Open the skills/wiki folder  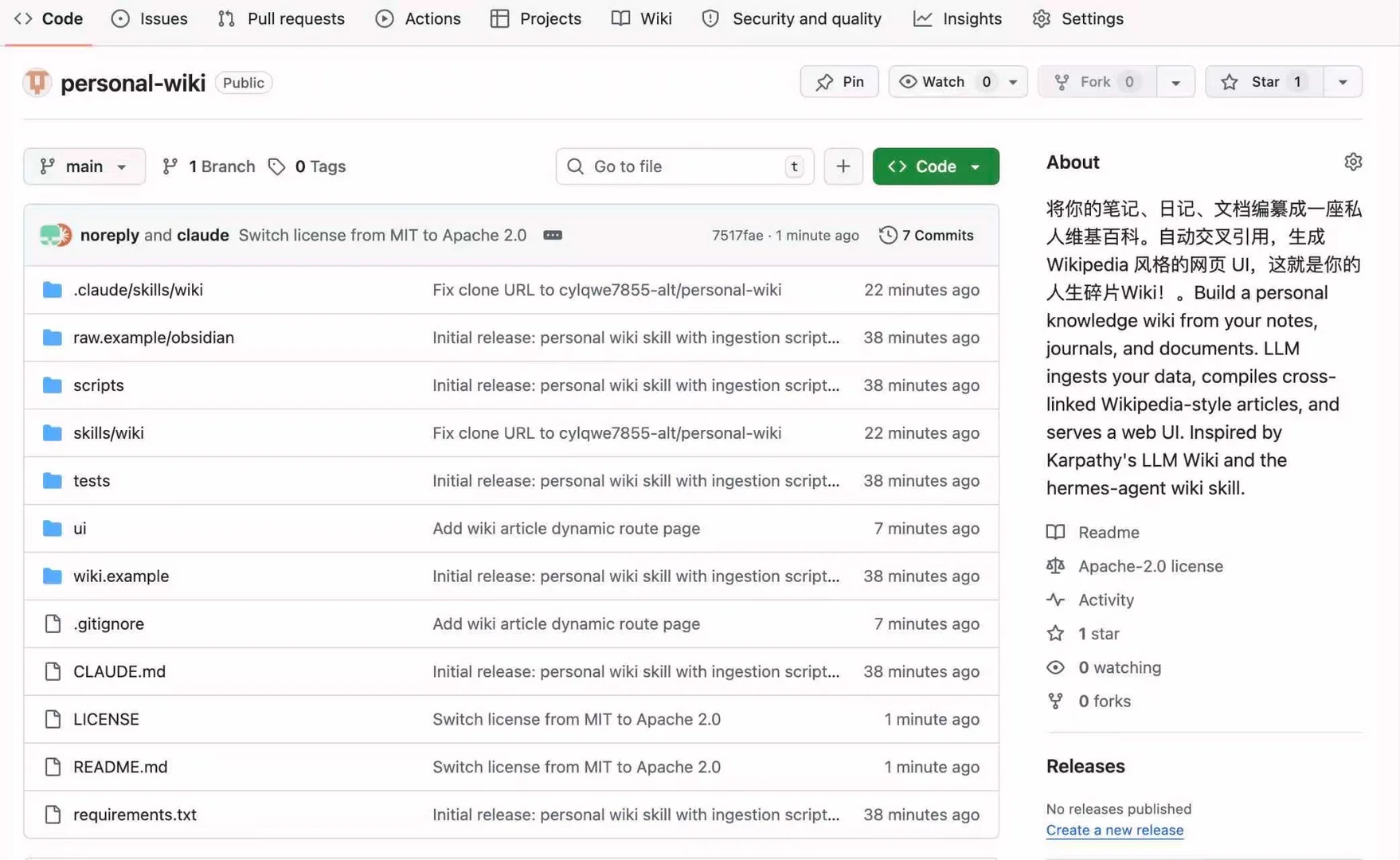109,432
